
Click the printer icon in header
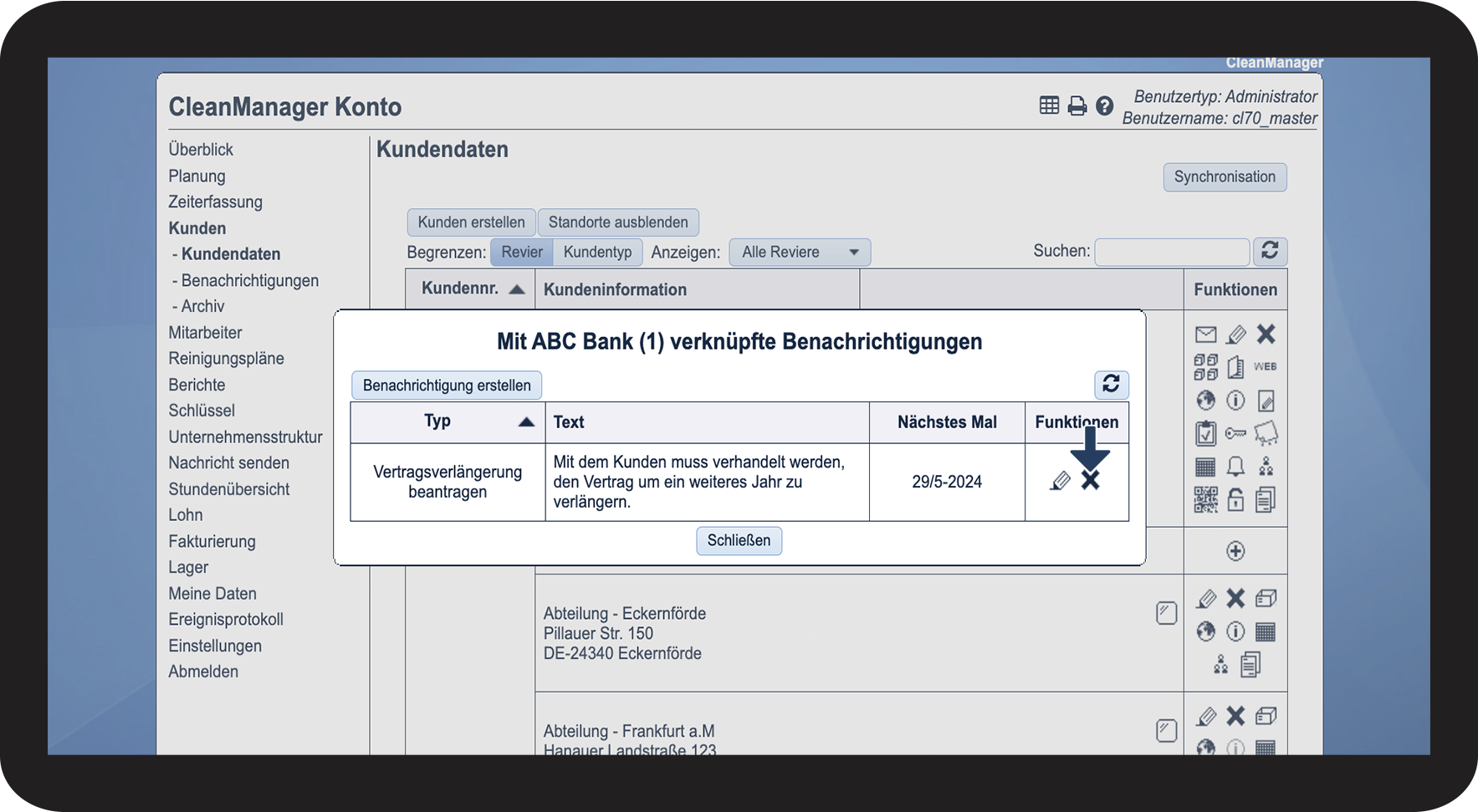[x=1077, y=106]
